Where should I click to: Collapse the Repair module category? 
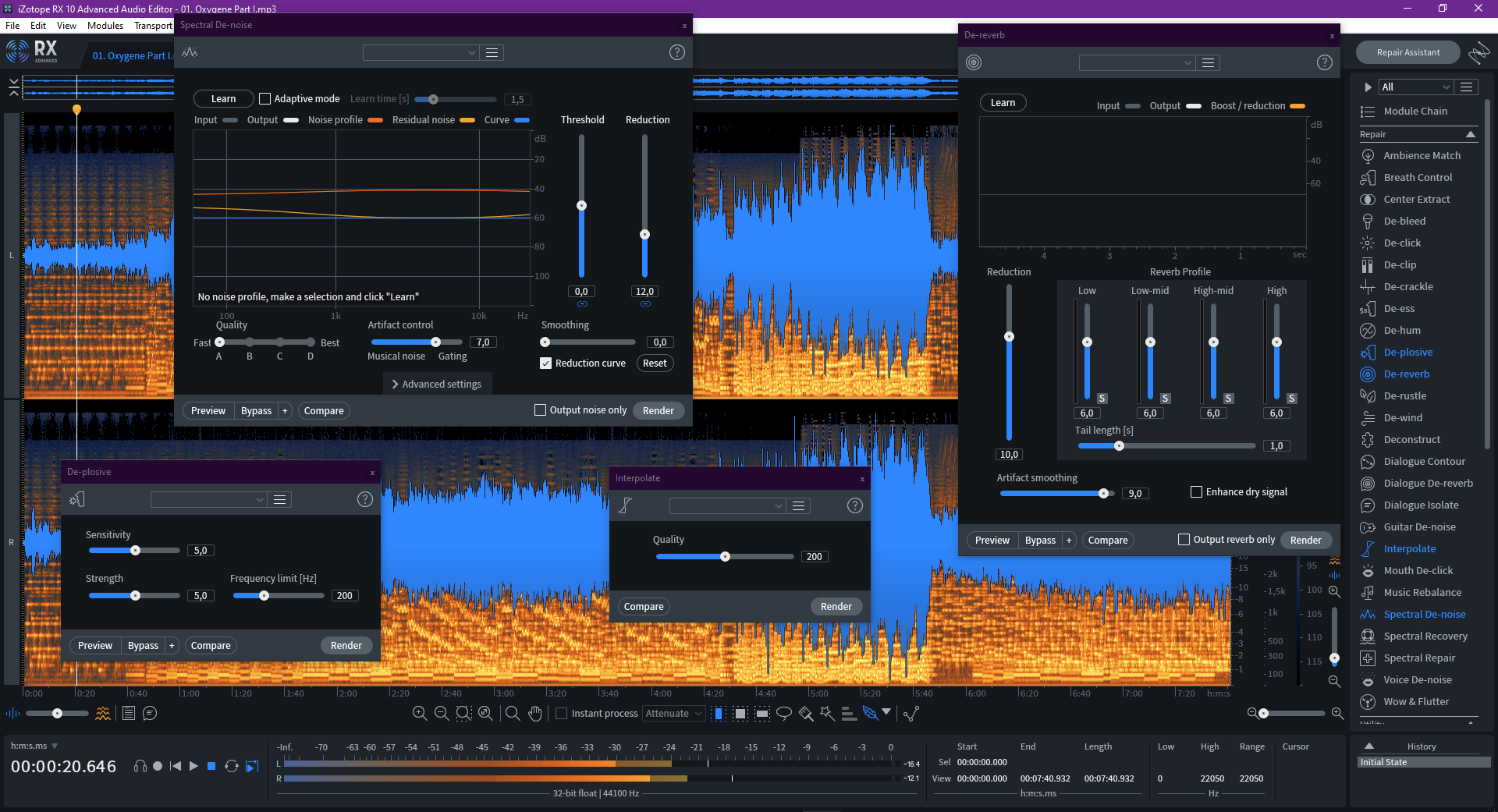(1471, 134)
